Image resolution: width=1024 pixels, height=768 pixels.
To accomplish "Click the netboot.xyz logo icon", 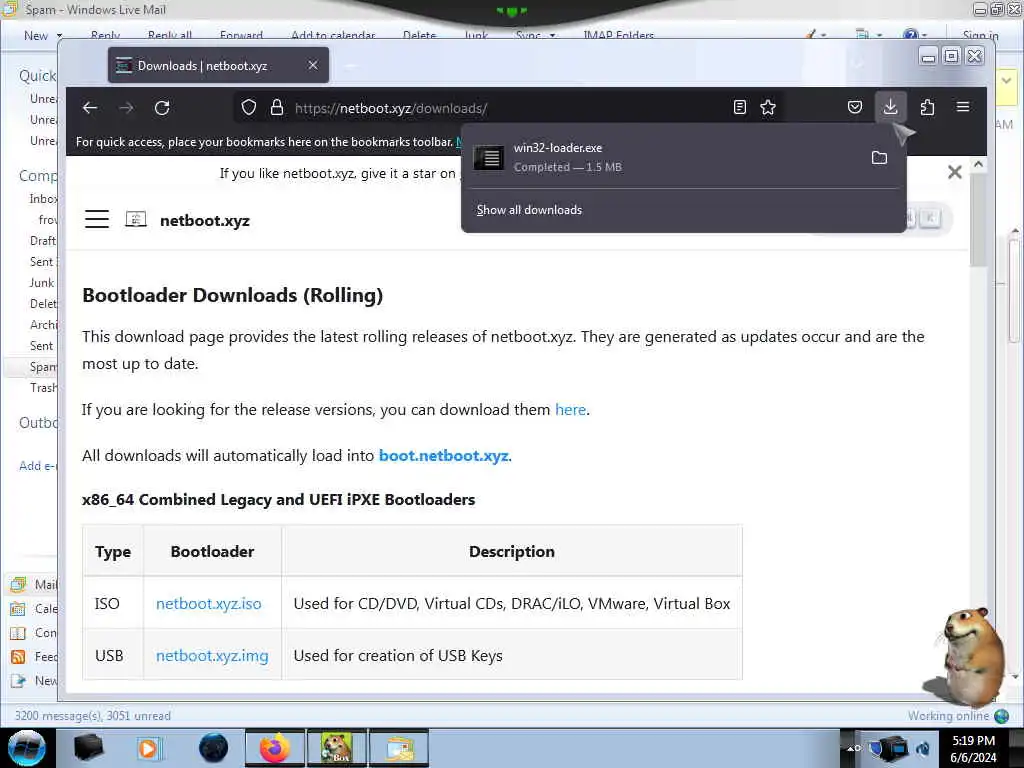I will (136, 219).
